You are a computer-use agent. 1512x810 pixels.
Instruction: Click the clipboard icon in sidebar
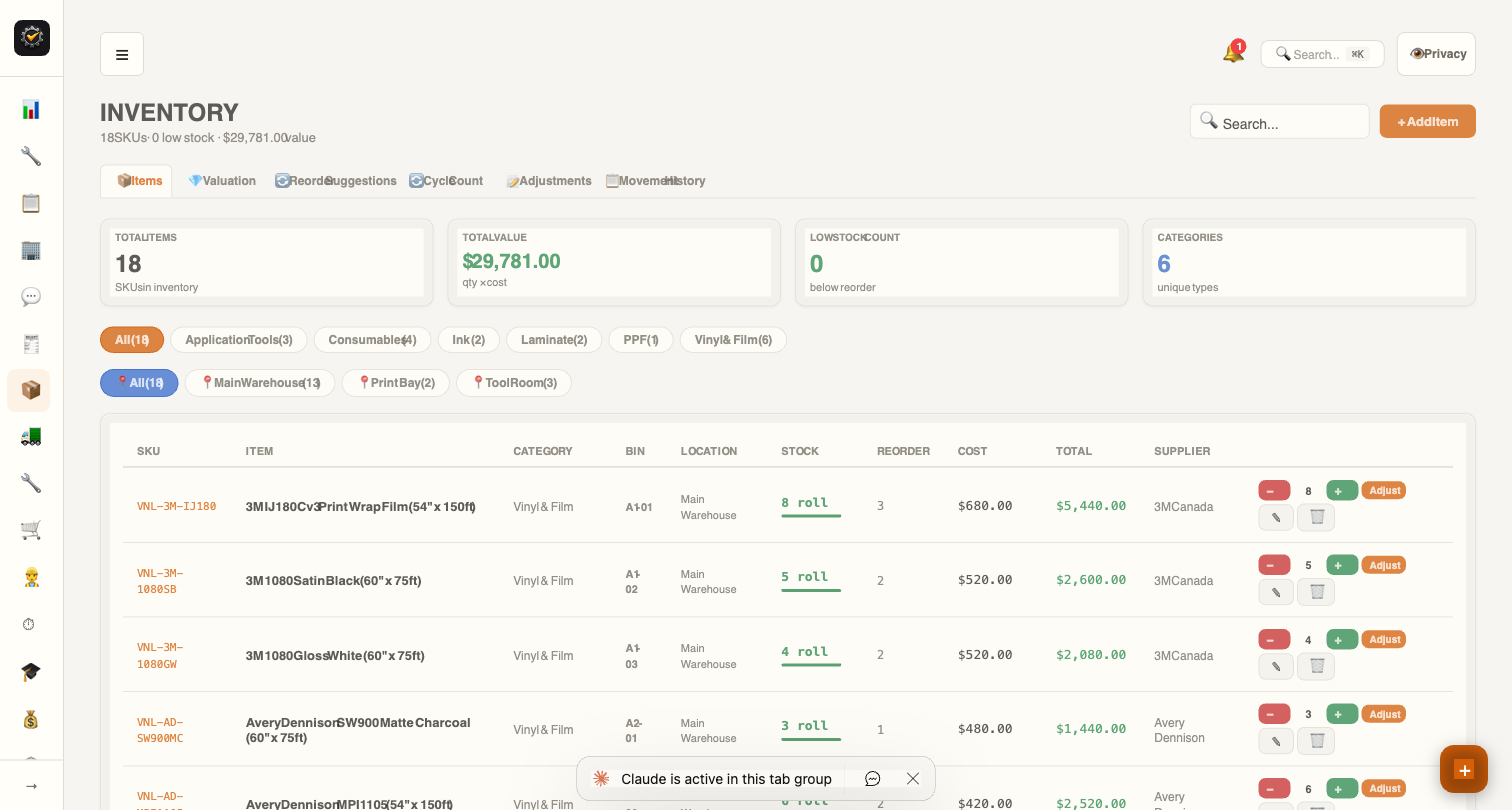tap(29, 203)
